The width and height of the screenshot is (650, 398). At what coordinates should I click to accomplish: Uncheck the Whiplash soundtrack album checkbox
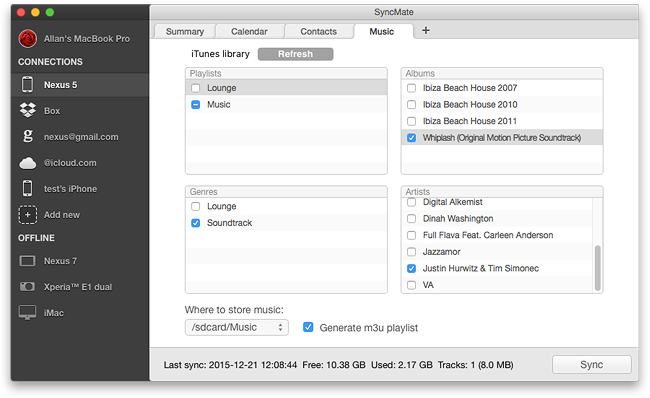pos(411,138)
